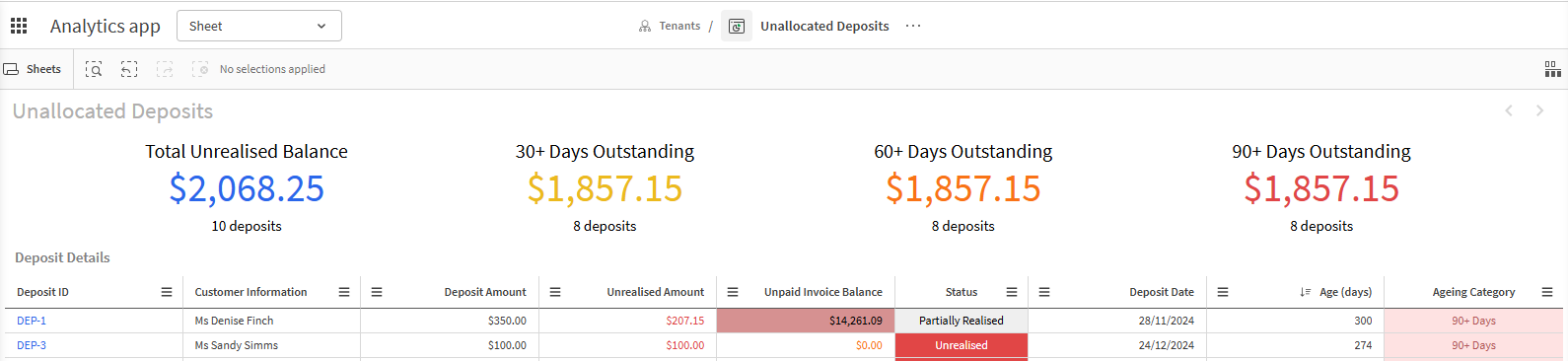Open Deposit ID column menu
Viewport: 1568px width, 361px height.
[167, 292]
